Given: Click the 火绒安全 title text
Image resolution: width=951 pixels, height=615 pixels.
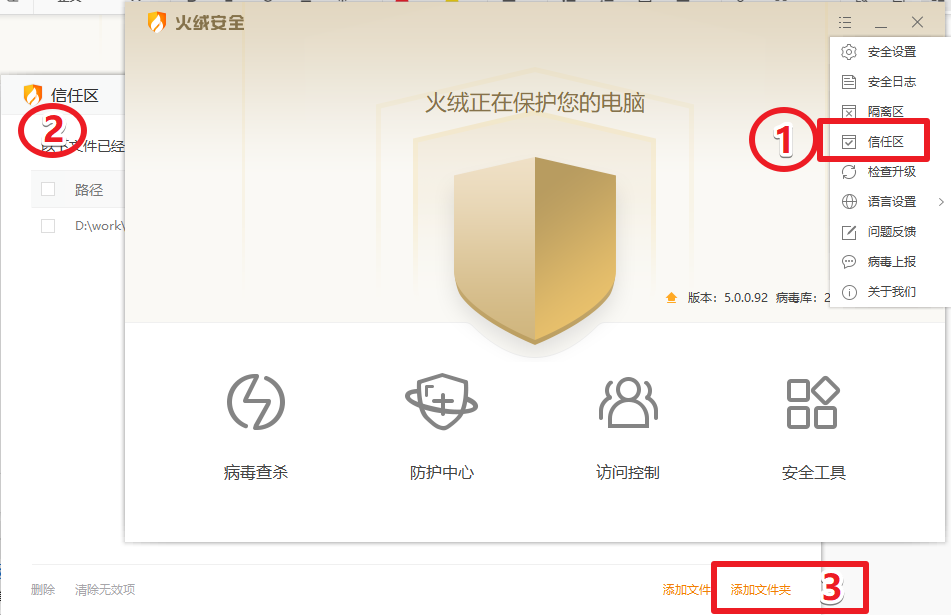Looking at the screenshot, I should coord(210,23).
